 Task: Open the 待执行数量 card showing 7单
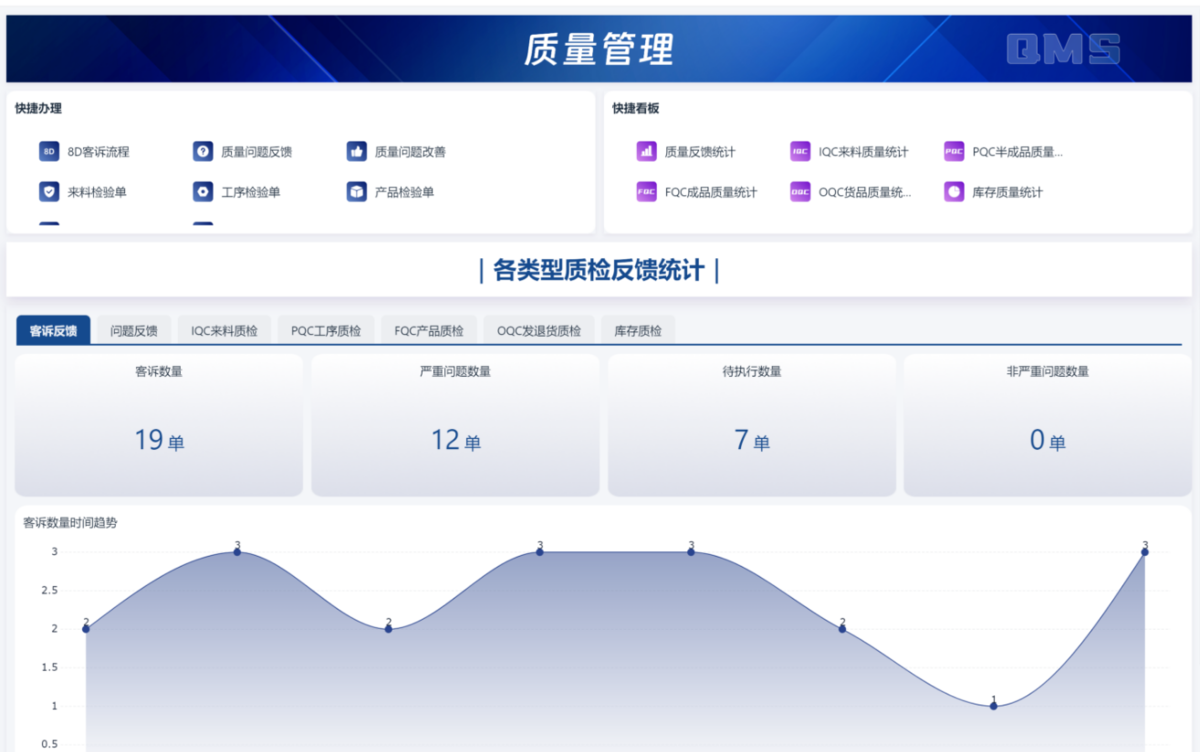(x=752, y=425)
